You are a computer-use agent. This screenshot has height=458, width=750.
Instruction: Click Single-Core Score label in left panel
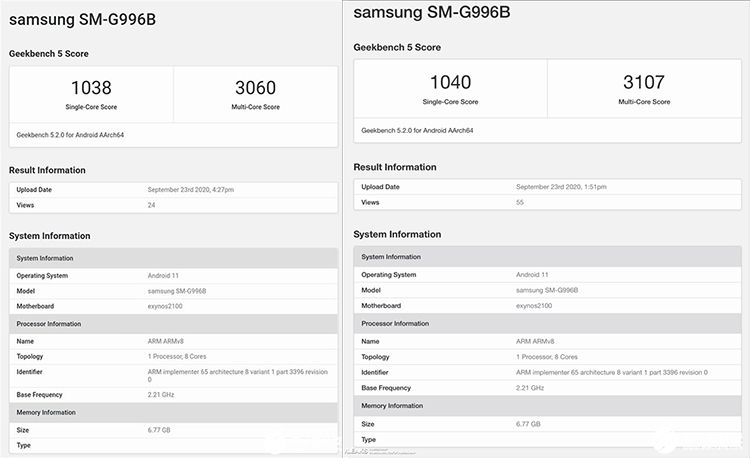tap(91, 107)
